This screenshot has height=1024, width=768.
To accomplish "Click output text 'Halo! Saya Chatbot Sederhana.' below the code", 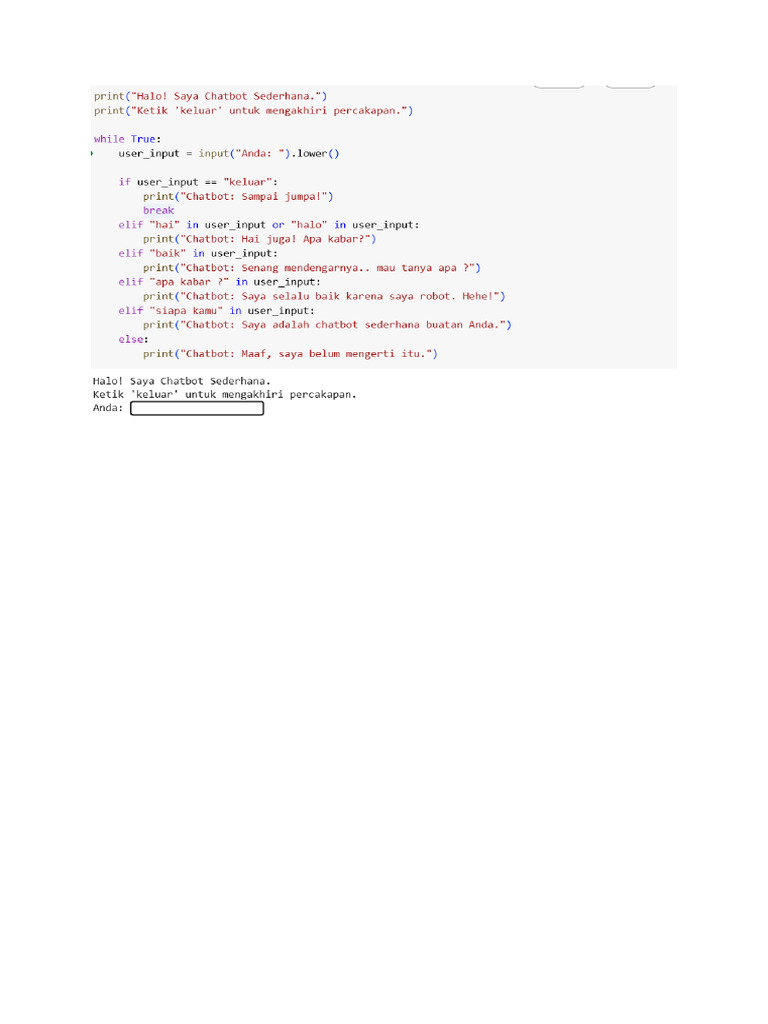I will tap(182, 381).
